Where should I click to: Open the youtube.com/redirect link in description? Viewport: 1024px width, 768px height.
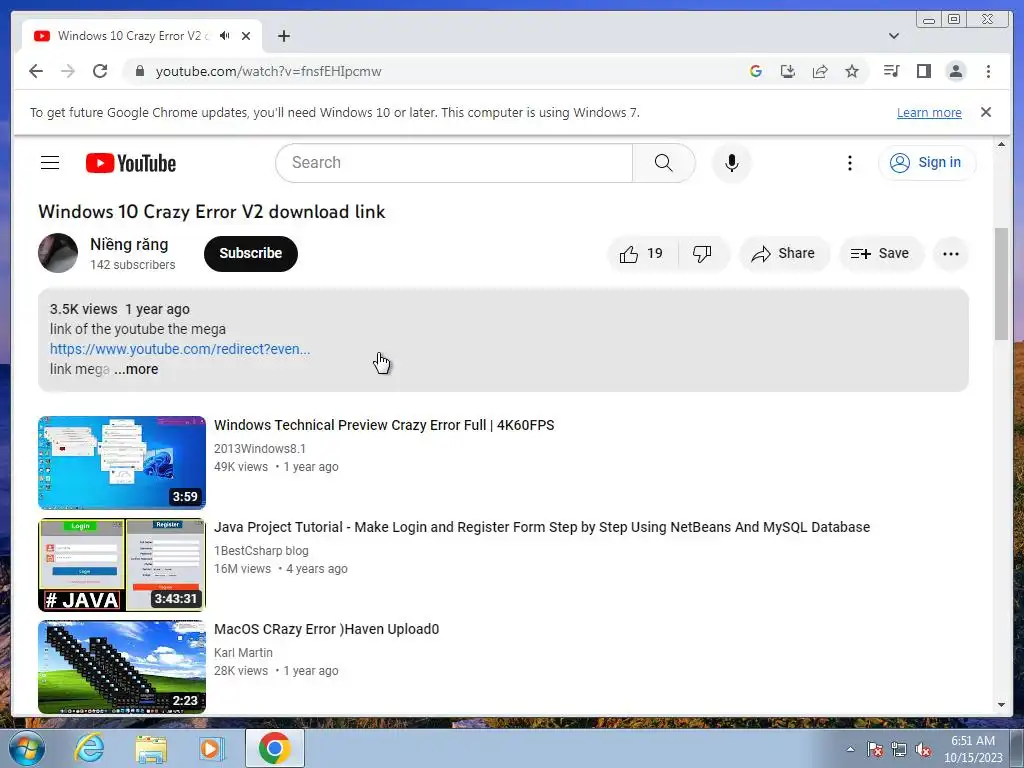pos(180,349)
